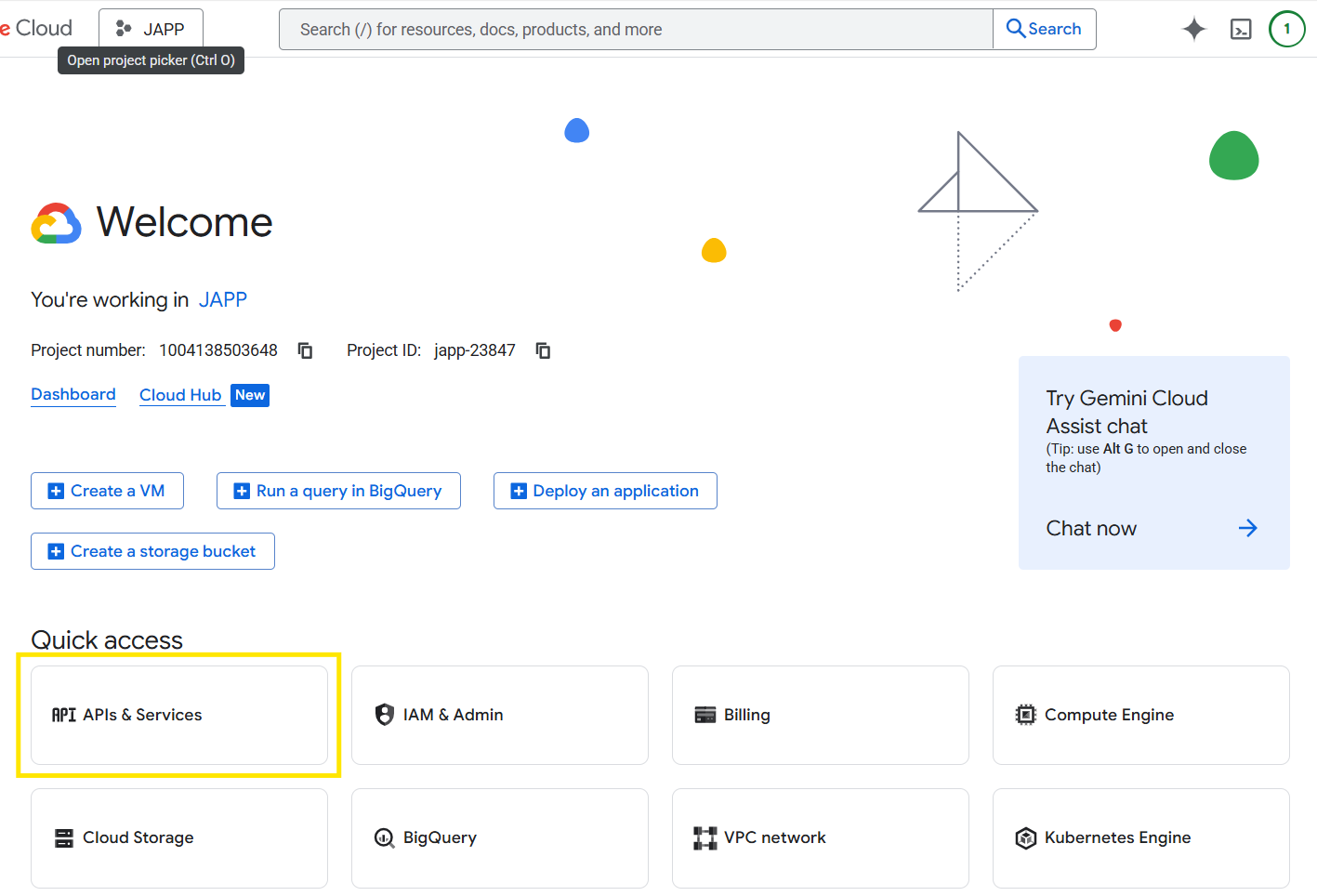Click the Google Cloud logo by Welcome
Viewport: 1317px width, 896px height.
click(57, 223)
